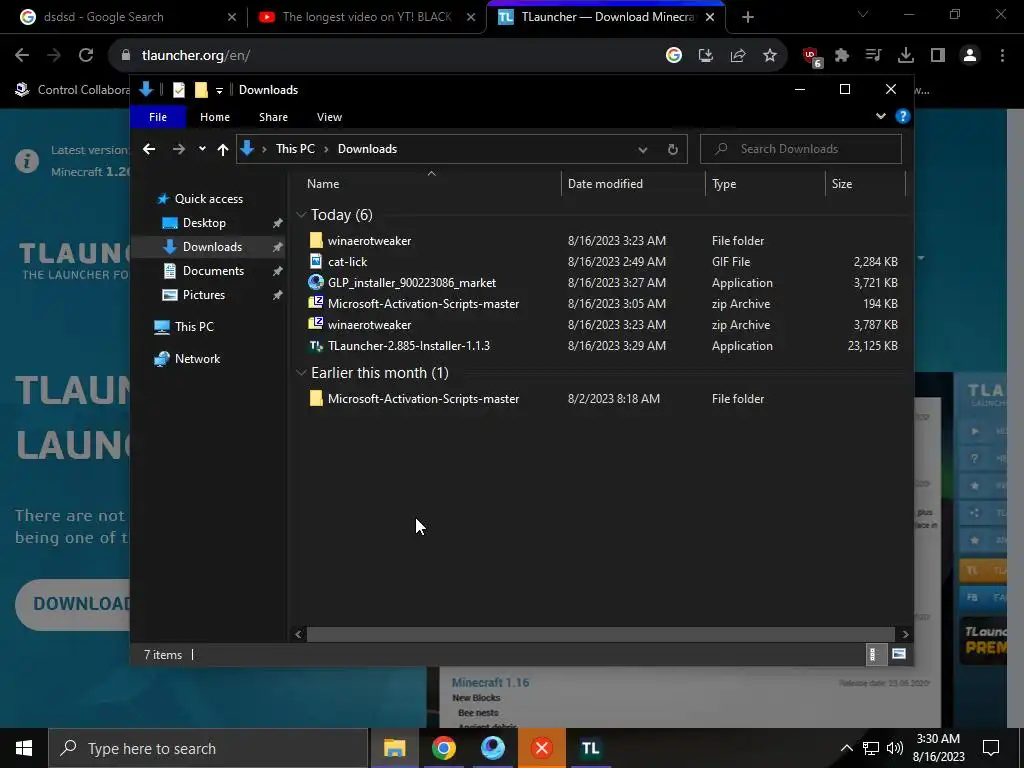This screenshot has width=1024, height=768.
Task: Click the Chrome address bar URL
Action: click(196, 56)
